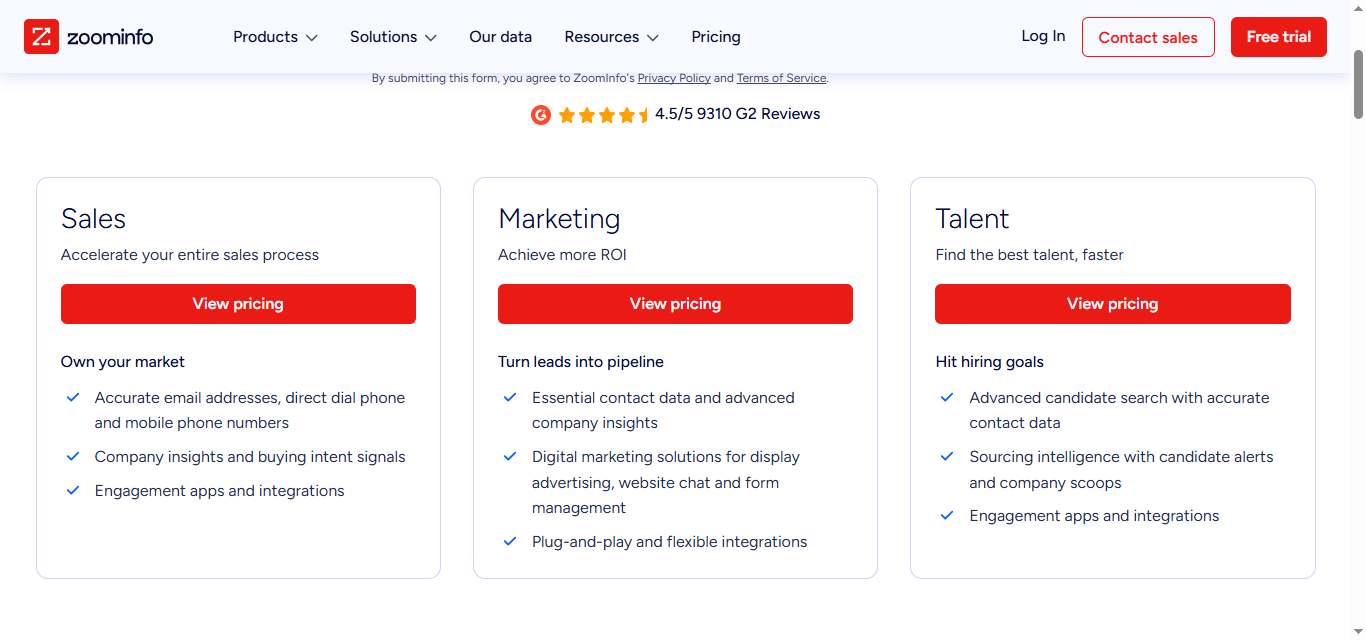Click checkmark beside Talent's 'Engagement apps and integrations'
The width and height of the screenshot is (1366, 641).
click(946, 515)
